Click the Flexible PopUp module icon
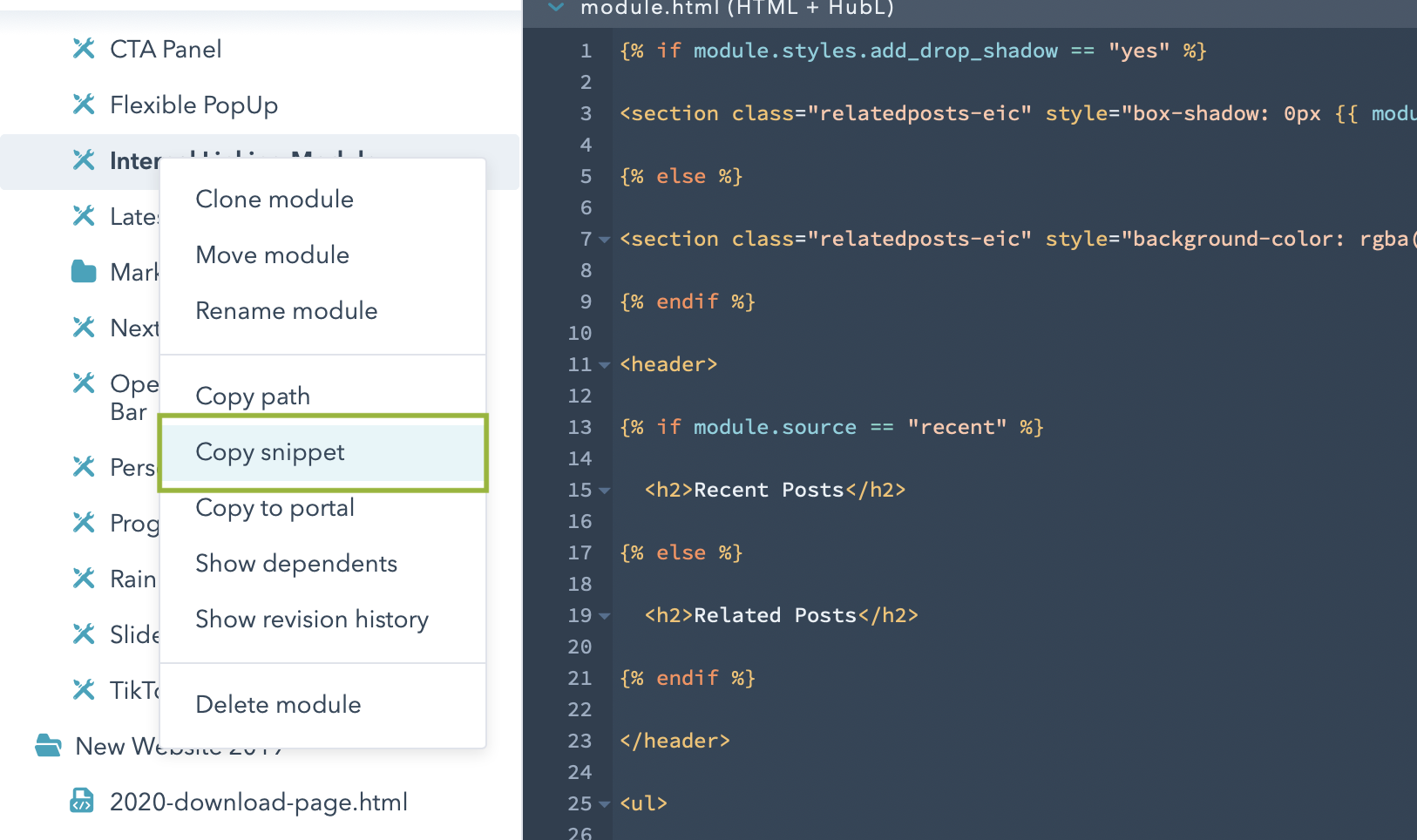The width and height of the screenshot is (1417, 840). coord(84,105)
